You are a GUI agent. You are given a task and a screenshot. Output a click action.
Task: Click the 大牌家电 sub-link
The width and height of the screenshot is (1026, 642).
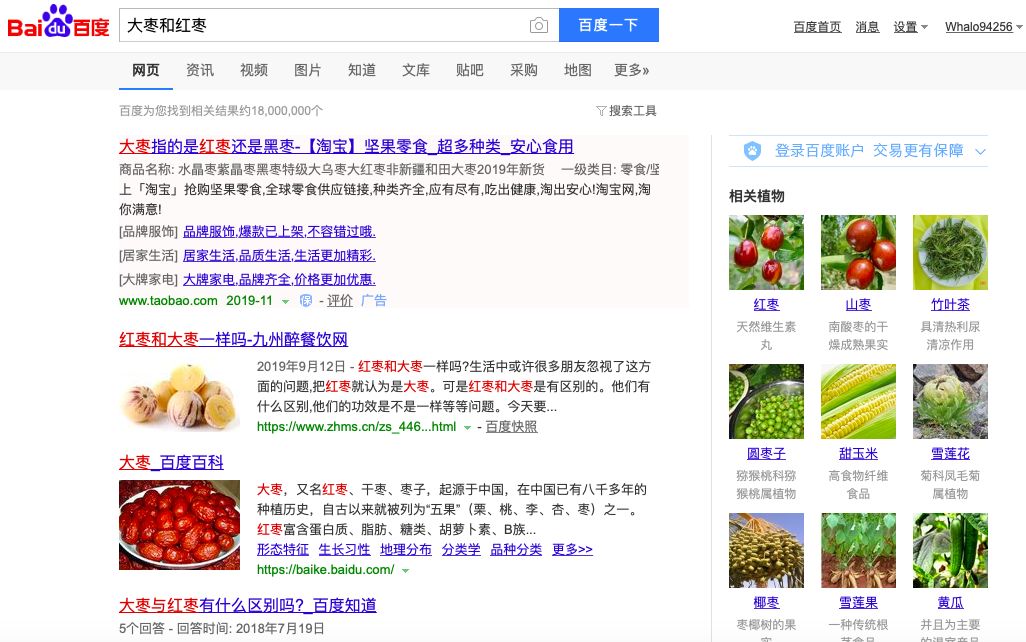click(x=279, y=279)
